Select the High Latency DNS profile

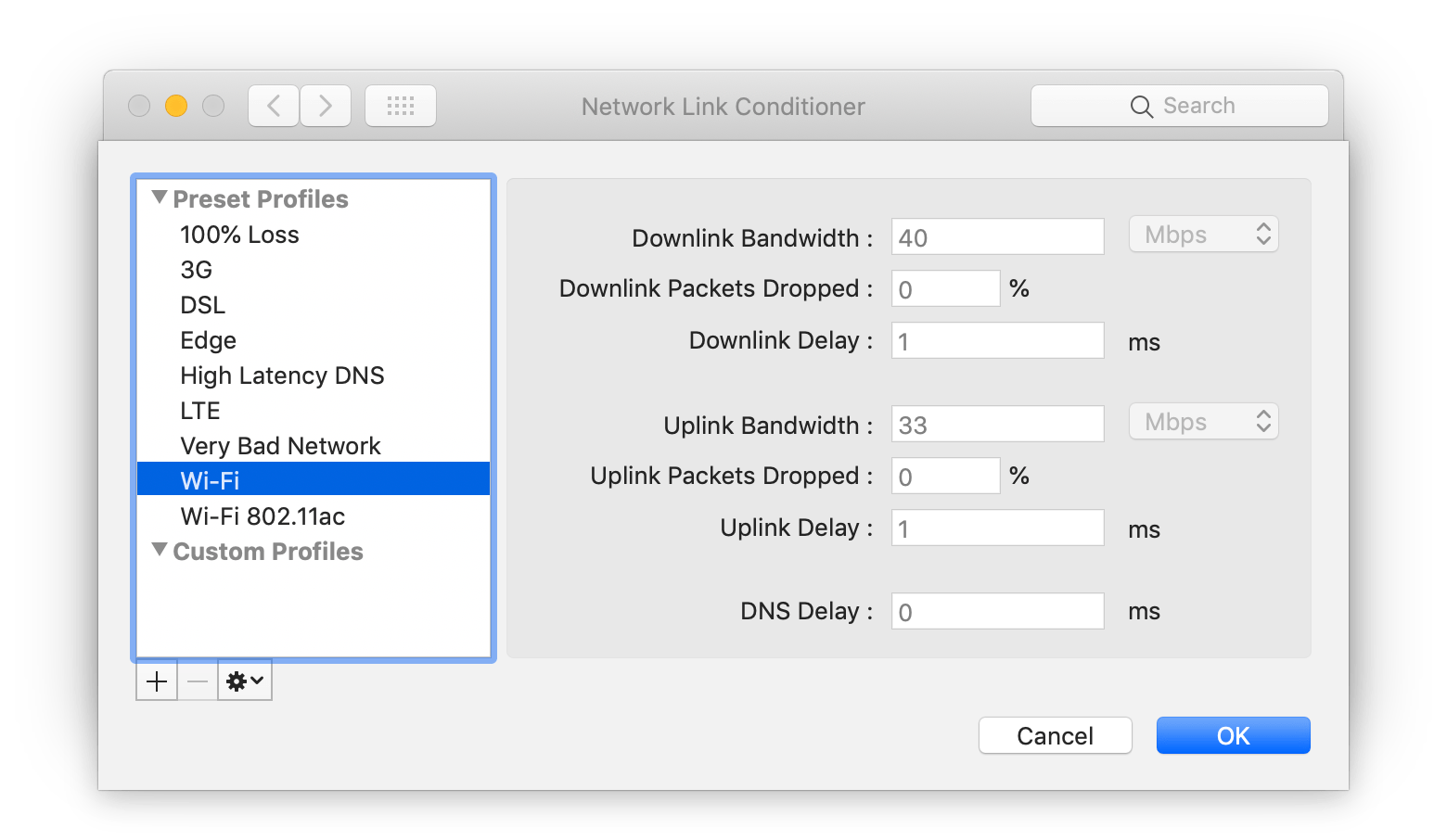point(282,375)
